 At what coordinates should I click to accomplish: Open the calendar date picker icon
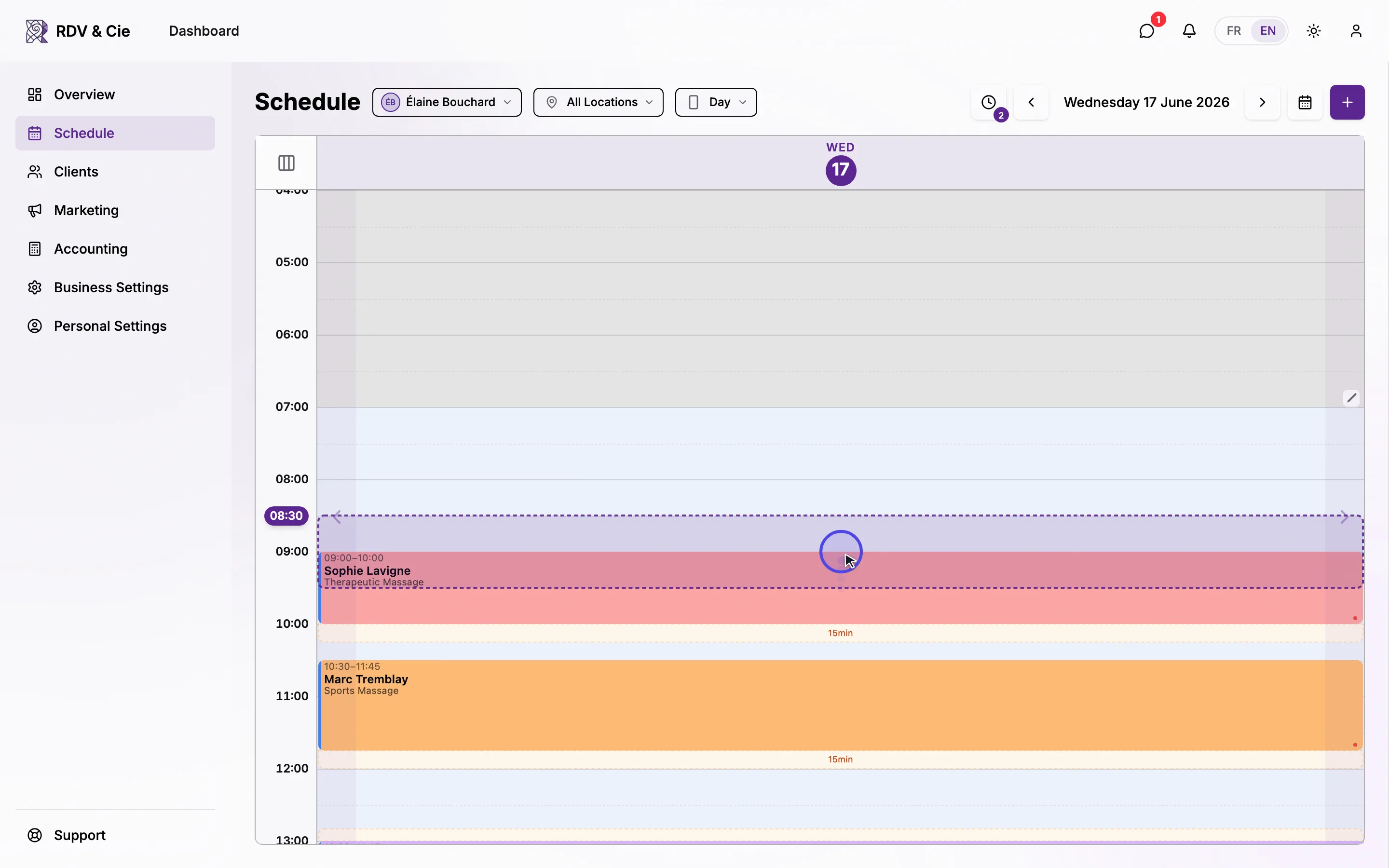coord(1305,102)
